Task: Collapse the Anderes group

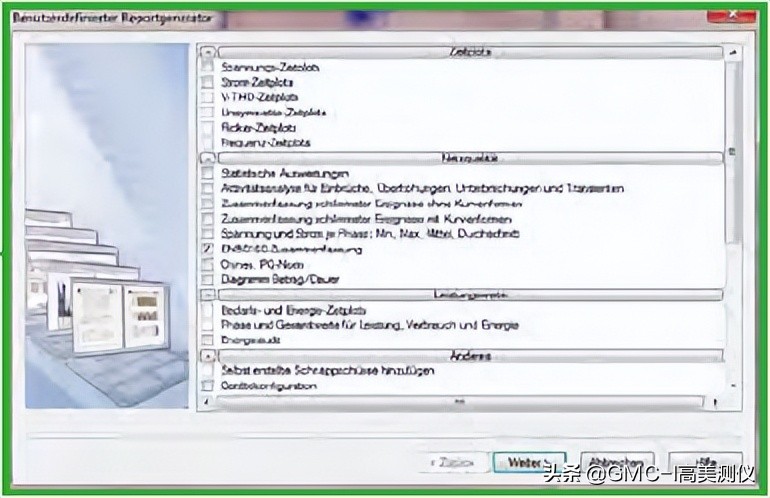Action: tap(208, 356)
